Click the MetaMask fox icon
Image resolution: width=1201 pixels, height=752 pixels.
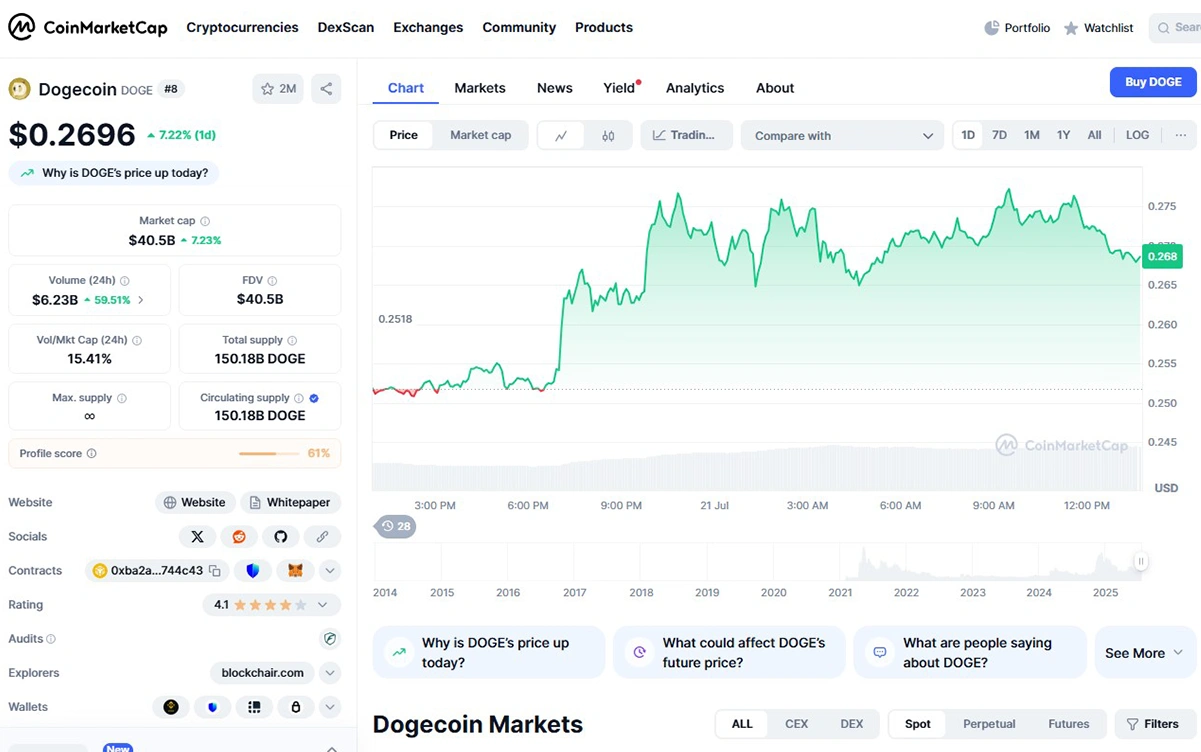295,571
